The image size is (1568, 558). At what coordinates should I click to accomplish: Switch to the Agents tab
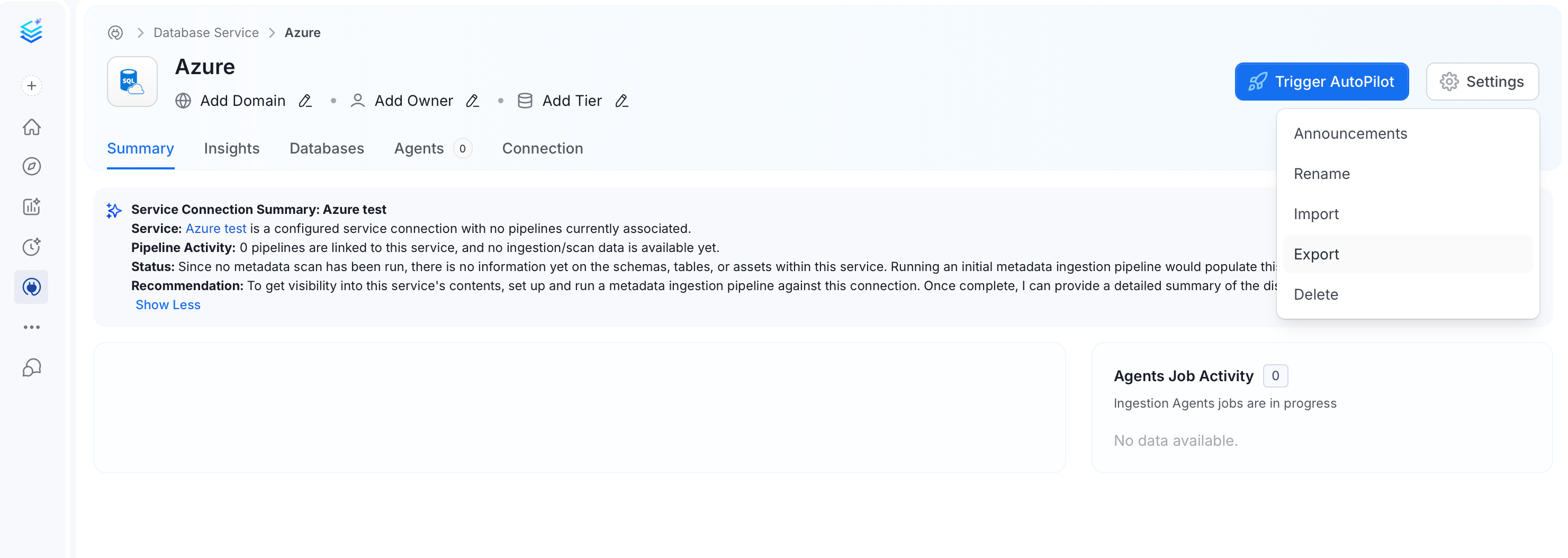click(x=433, y=148)
